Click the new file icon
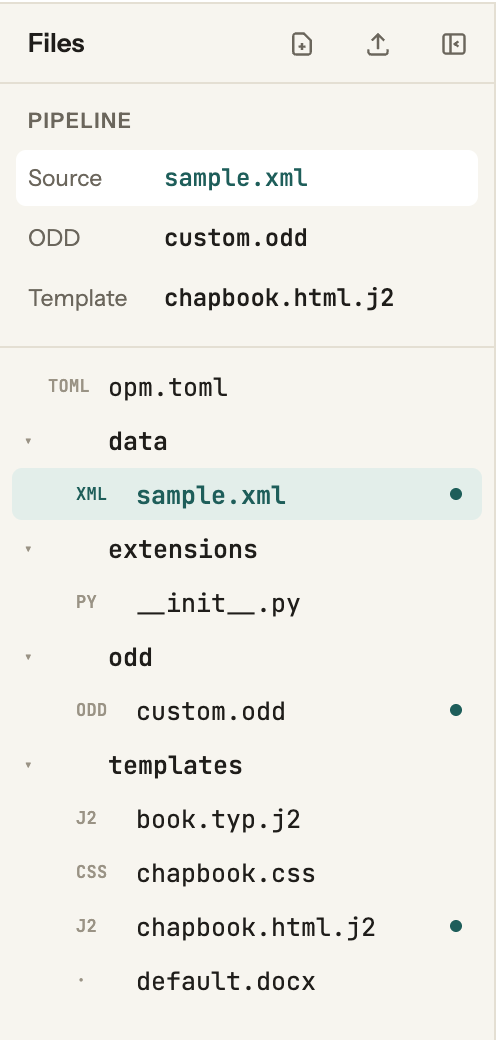Viewport: 496px width, 1040px height. pos(302,44)
